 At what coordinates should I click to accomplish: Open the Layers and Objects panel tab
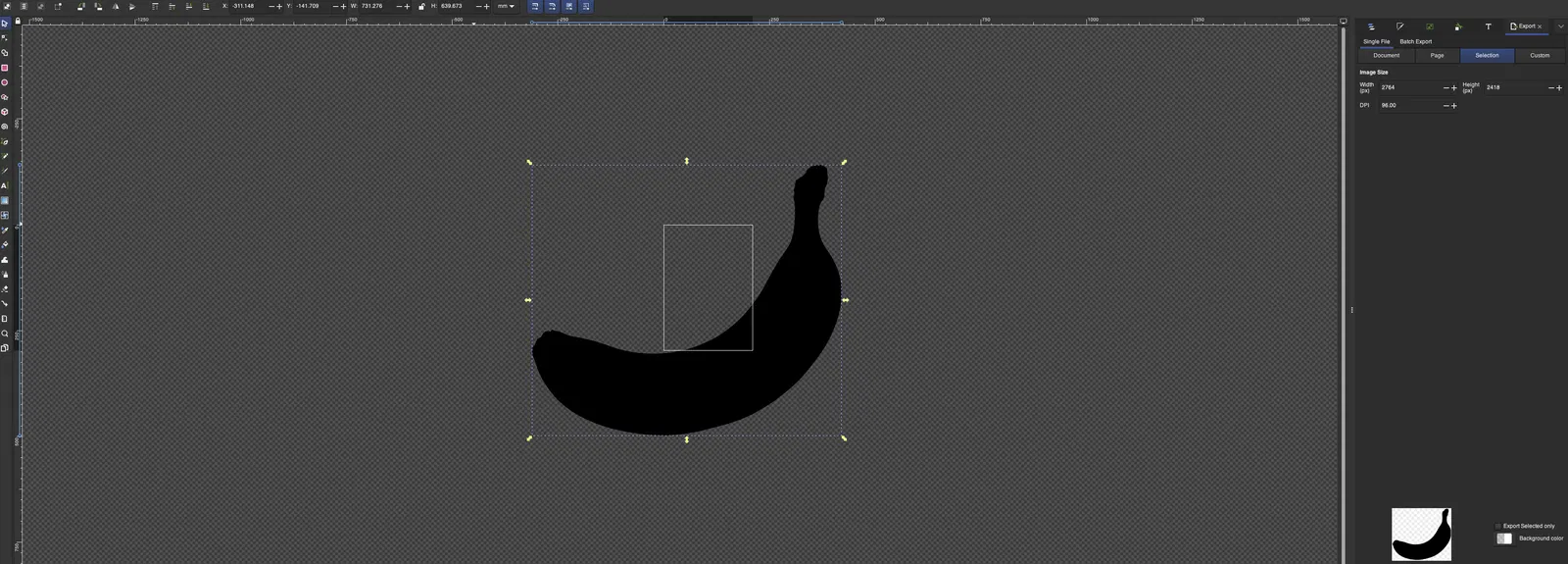pyautogui.click(x=1371, y=26)
